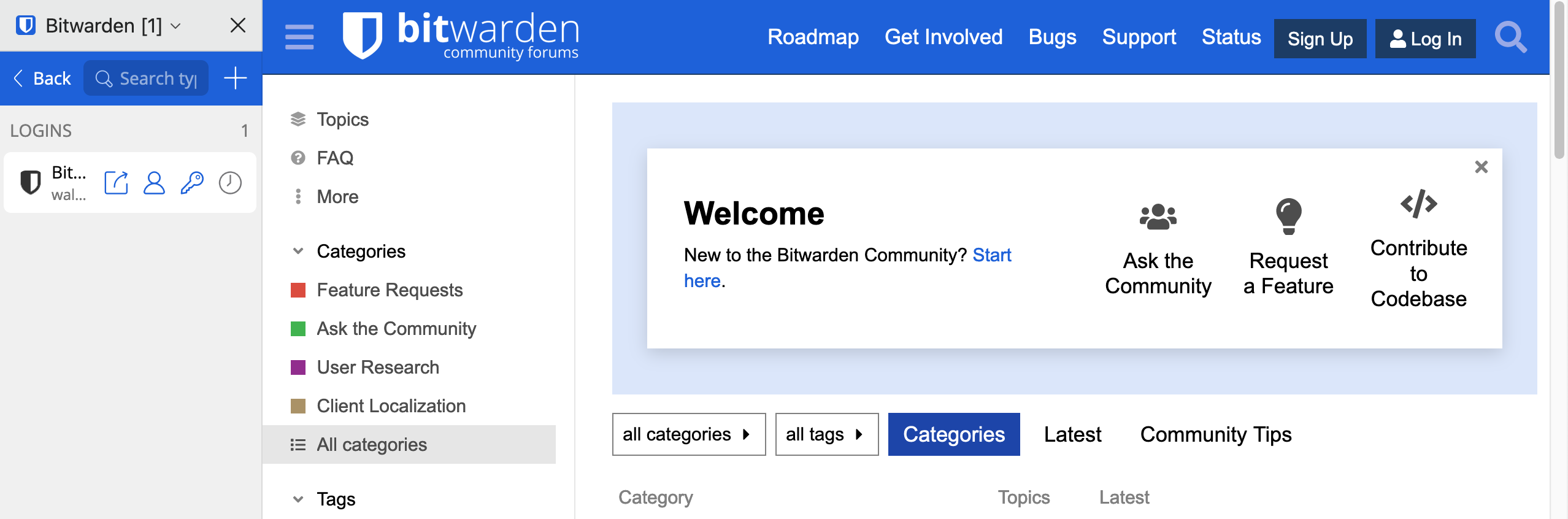This screenshot has width=1568, height=519.
Task: Collapse the Tags sidebar section
Action: coord(298,499)
